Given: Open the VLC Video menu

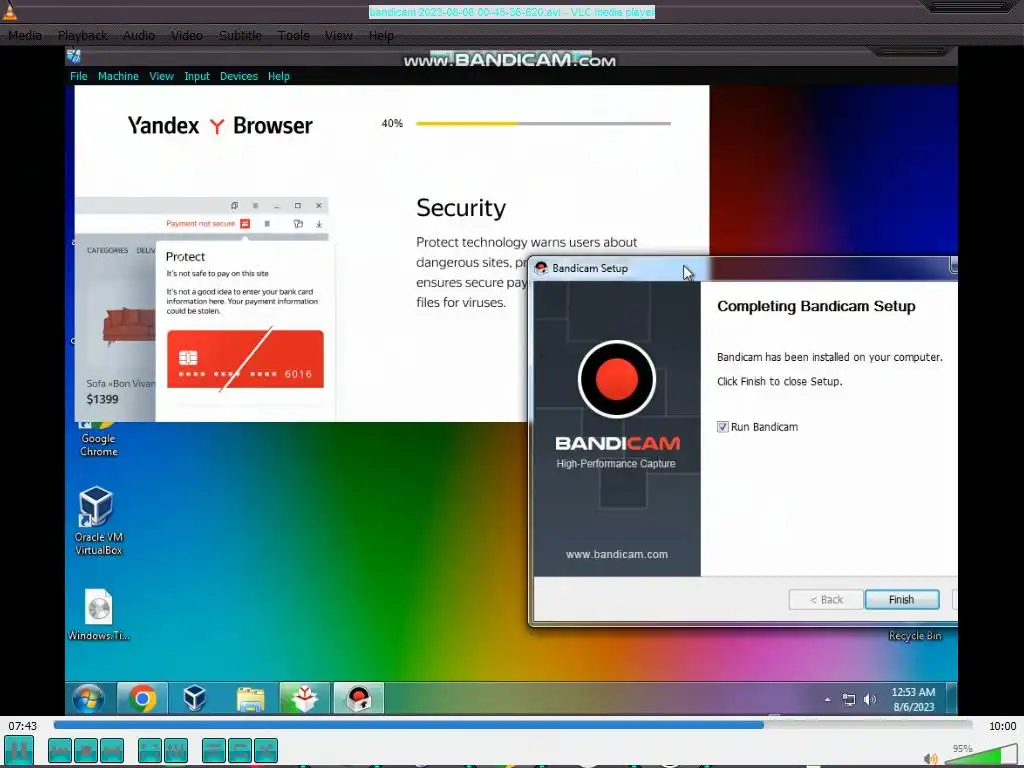Looking at the screenshot, I should point(187,35).
